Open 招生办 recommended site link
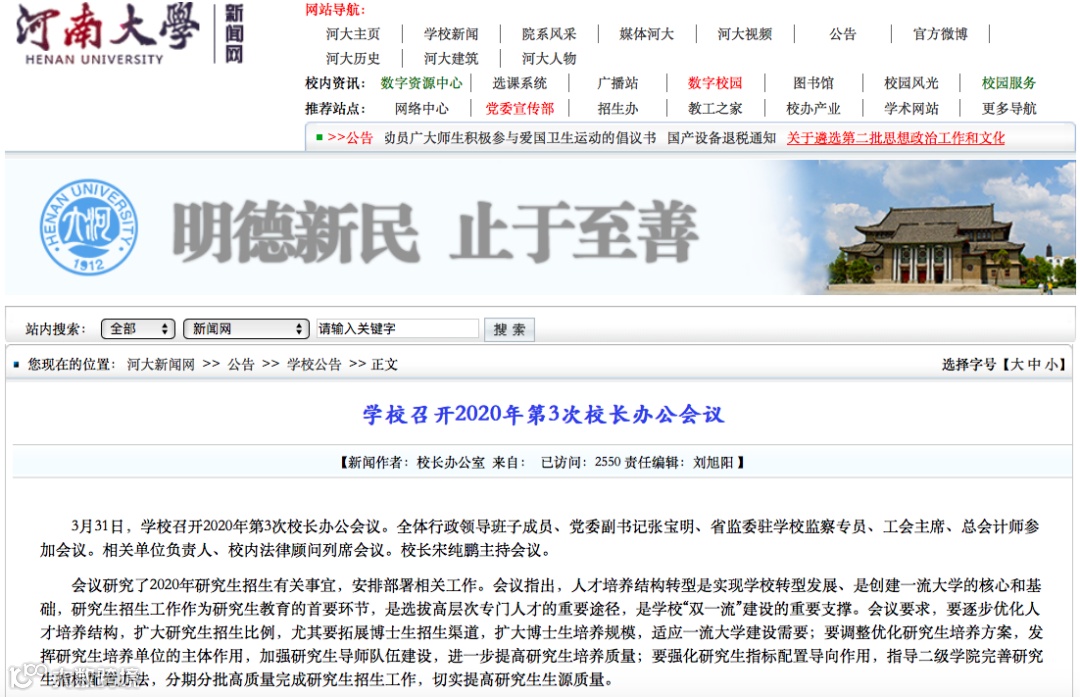The width and height of the screenshot is (1080, 697). pos(617,108)
